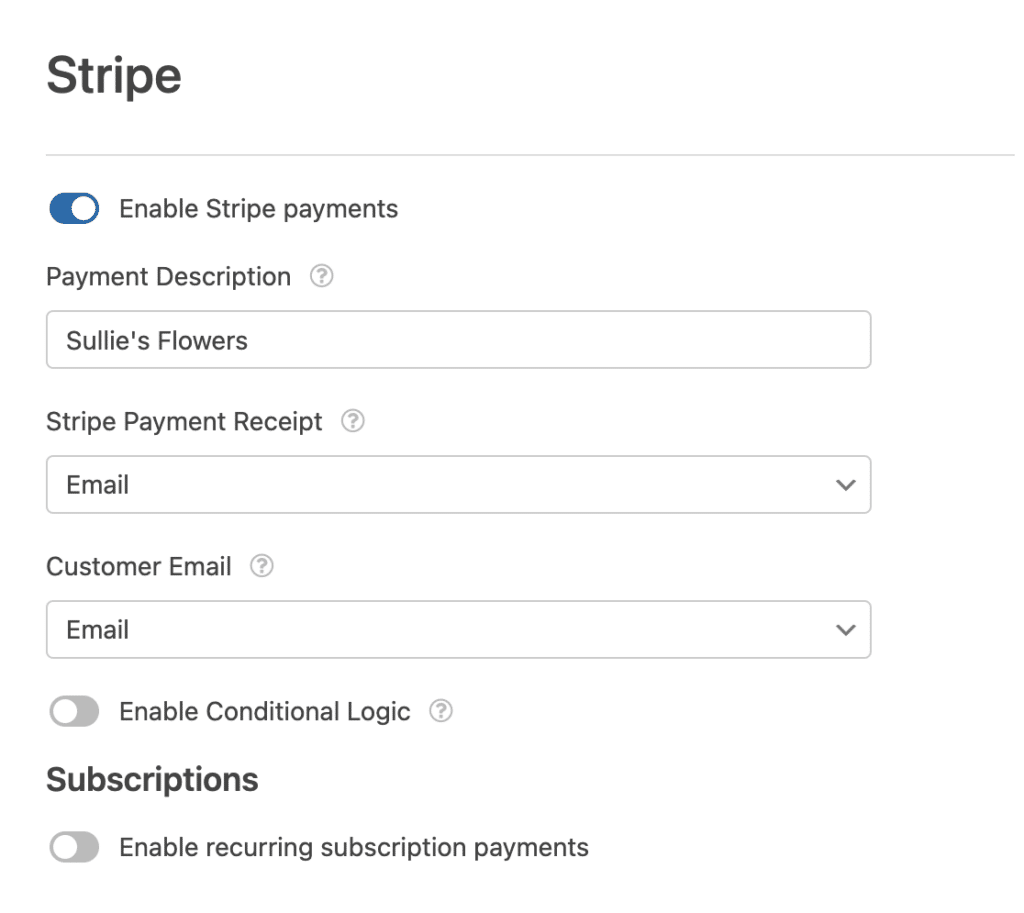Click the Enable recurring subscription payments label
The width and height of the screenshot is (1024, 913).
click(353, 847)
